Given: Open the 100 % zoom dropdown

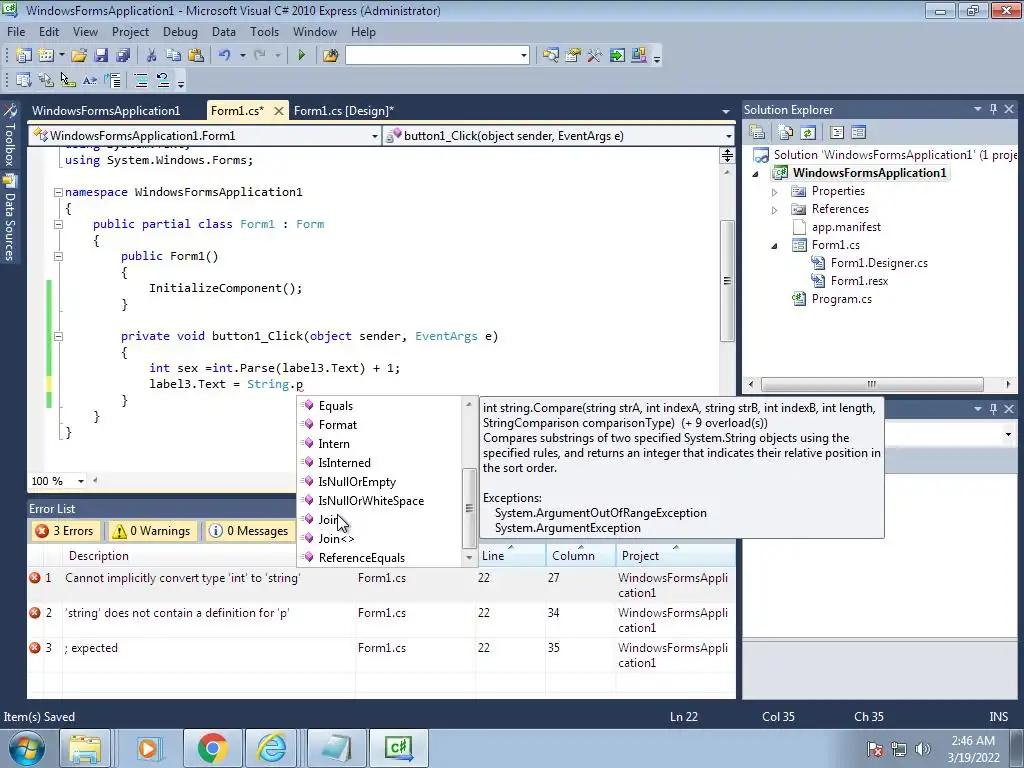Looking at the screenshot, I should pos(80,481).
